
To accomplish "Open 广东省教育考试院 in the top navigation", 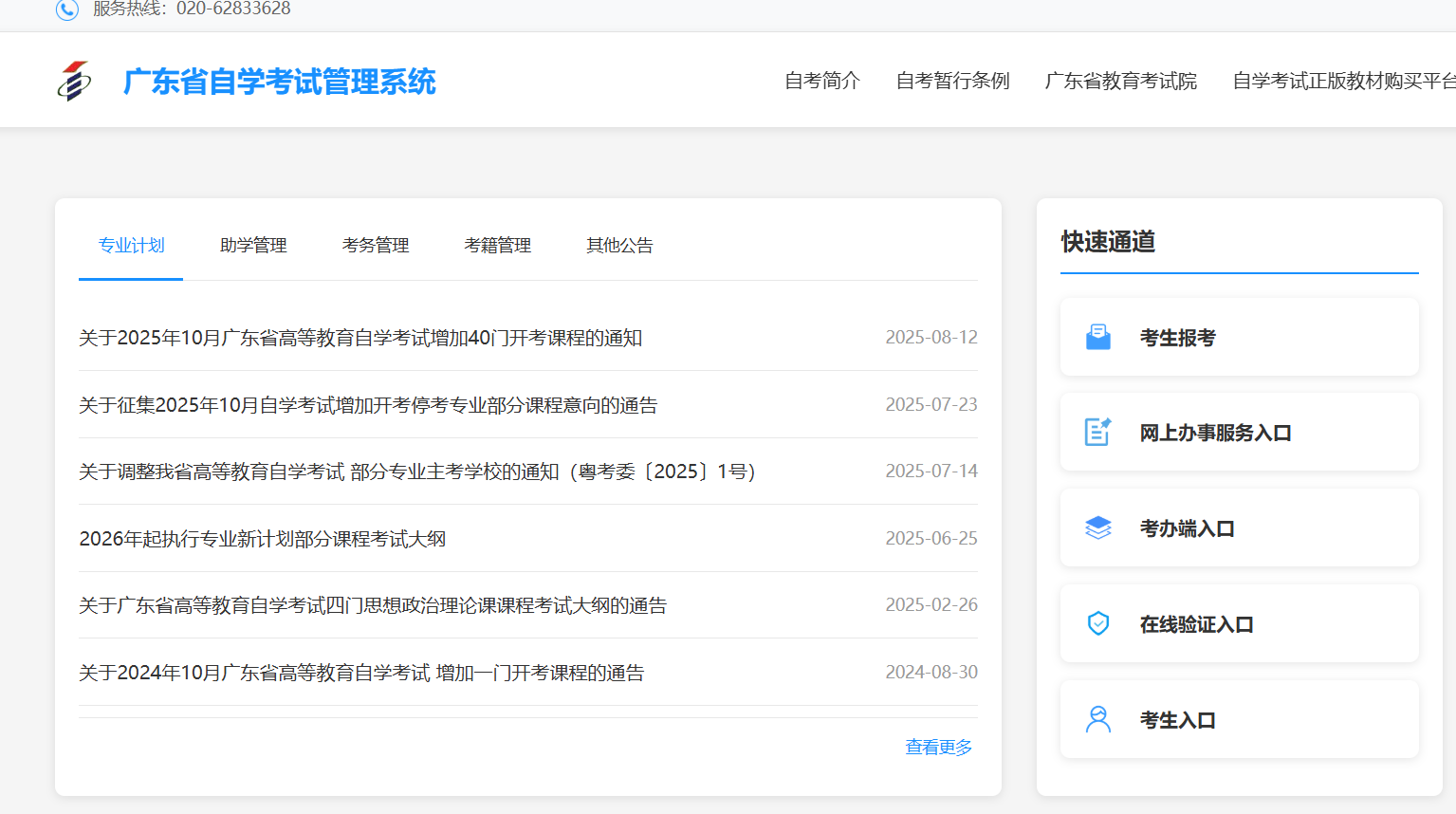I will [1119, 82].
